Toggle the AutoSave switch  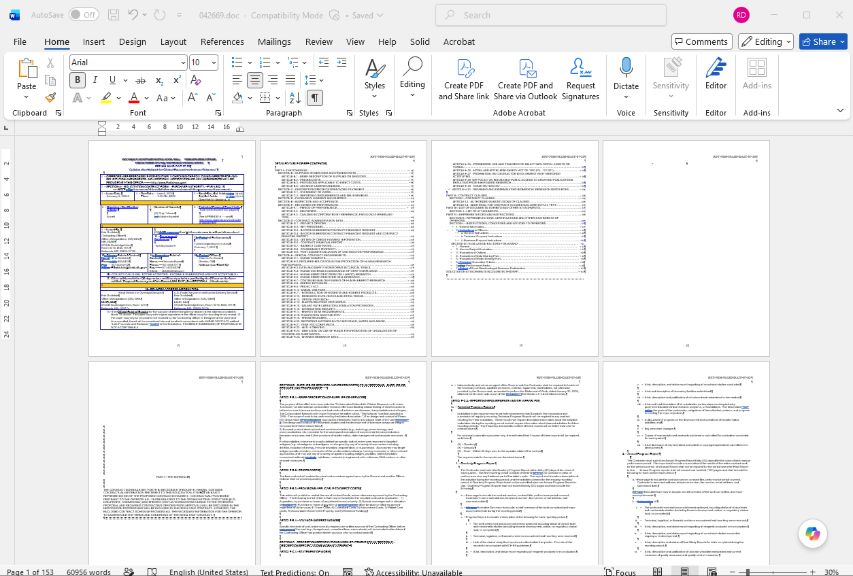click(84, 15)
